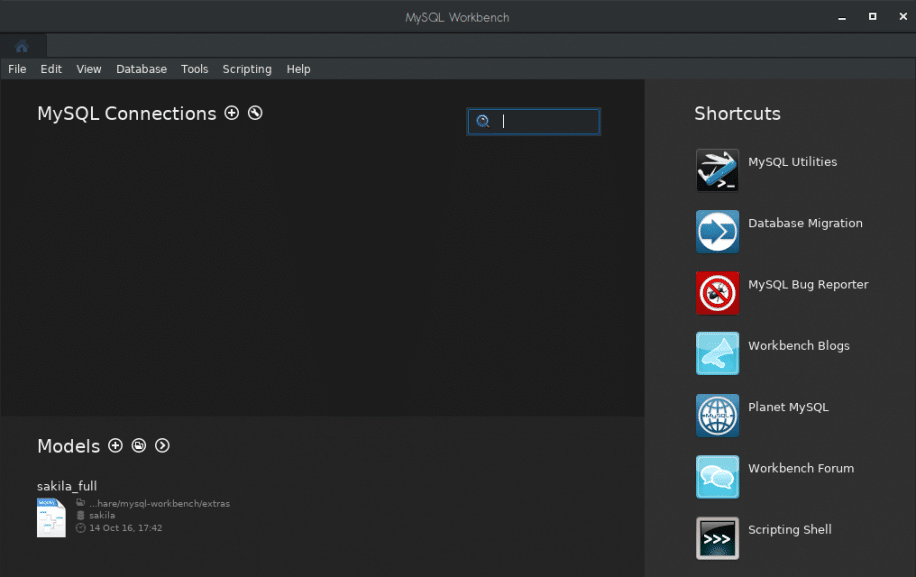Image resolution: width=916 pixels, height=577 pixels.
Task: Launch the MySQL Bug Reporter icon
Action: (717, 293)
